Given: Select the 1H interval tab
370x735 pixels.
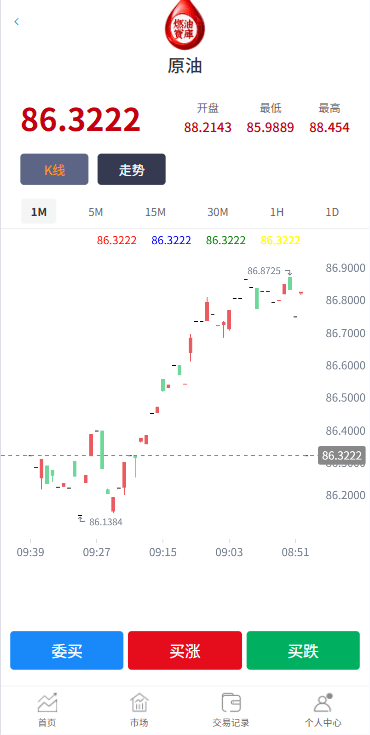Looking at the screenshot, I should pos(277,212).
